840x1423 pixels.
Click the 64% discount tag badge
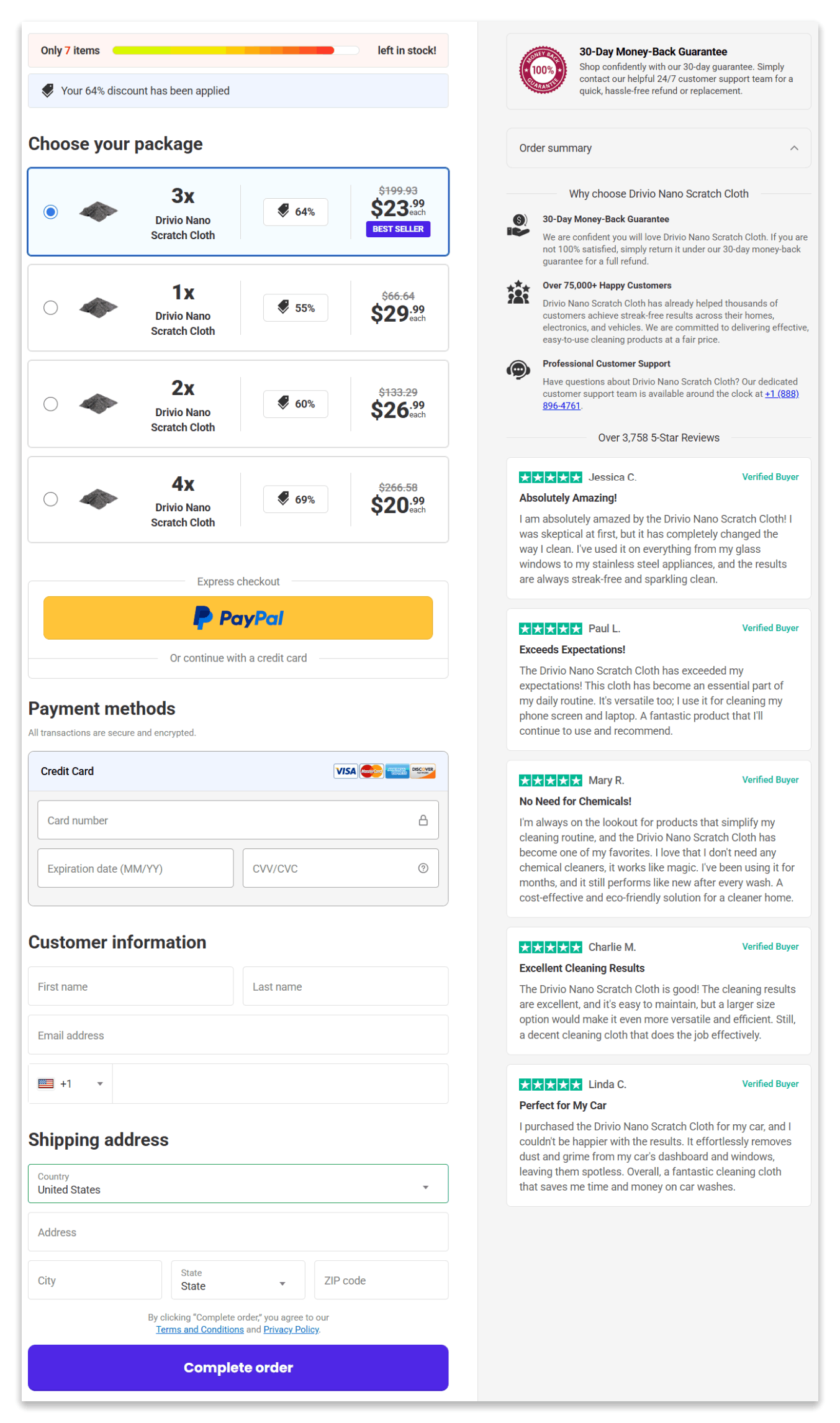point(296,212)
